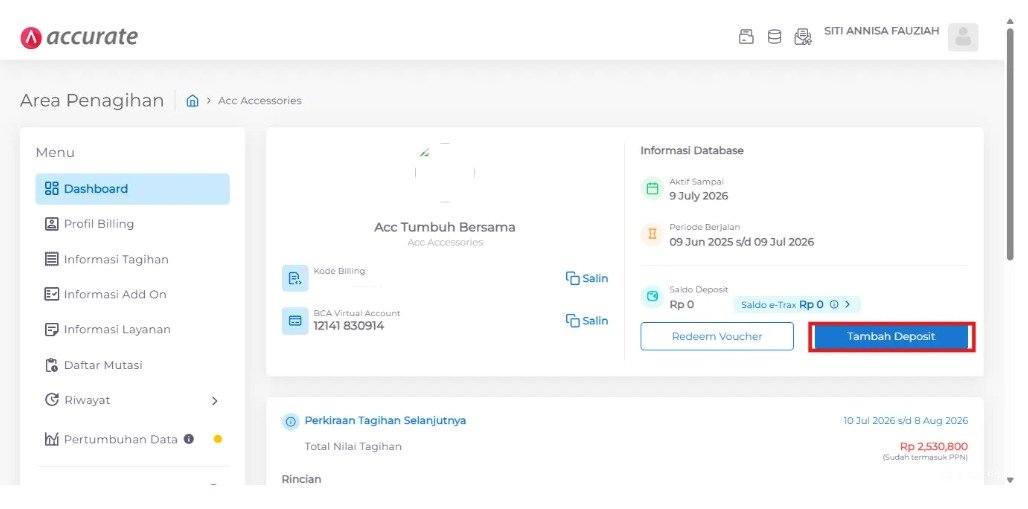
Task: Click the page vertical scrollbar thumb
Action: [1010, 145]
